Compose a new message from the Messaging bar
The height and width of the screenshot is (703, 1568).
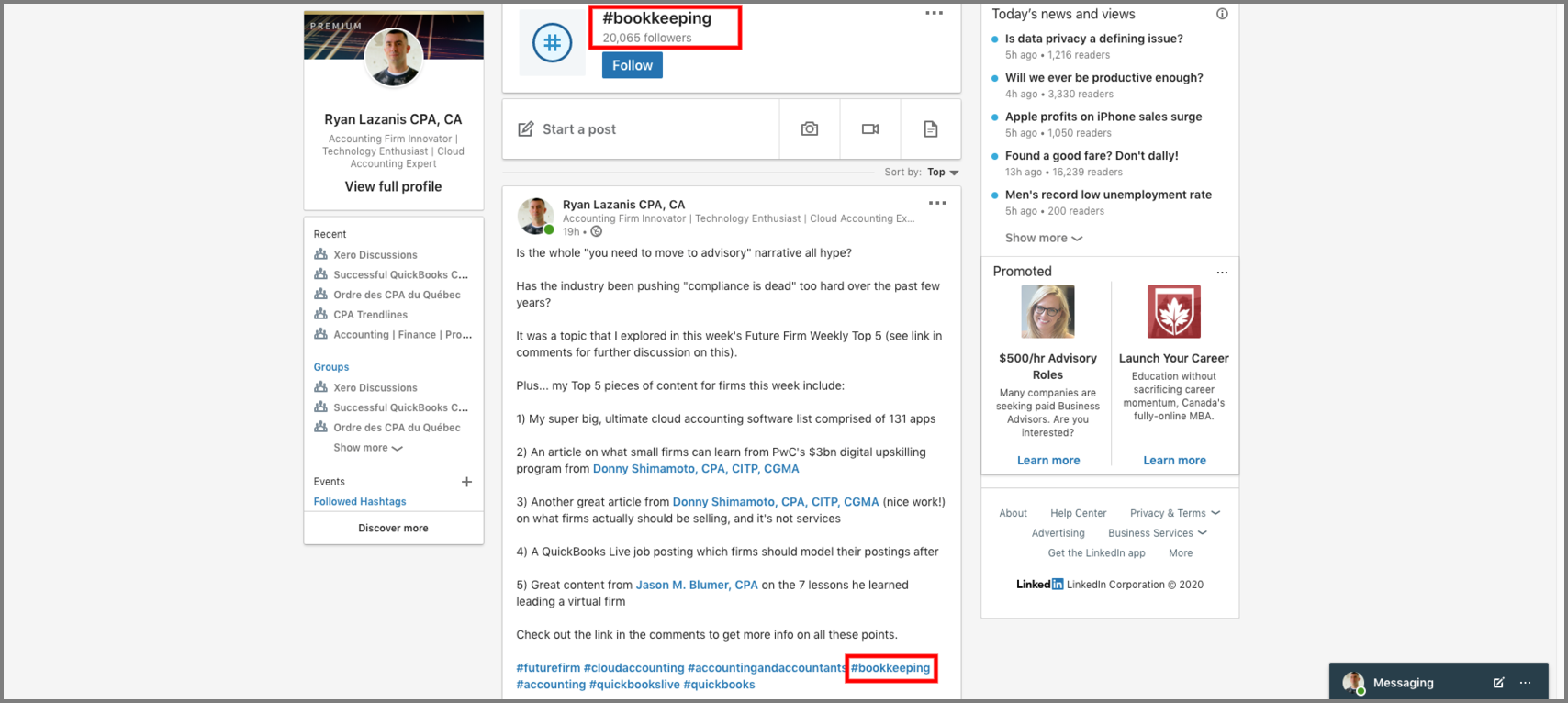pos(1498,683)
